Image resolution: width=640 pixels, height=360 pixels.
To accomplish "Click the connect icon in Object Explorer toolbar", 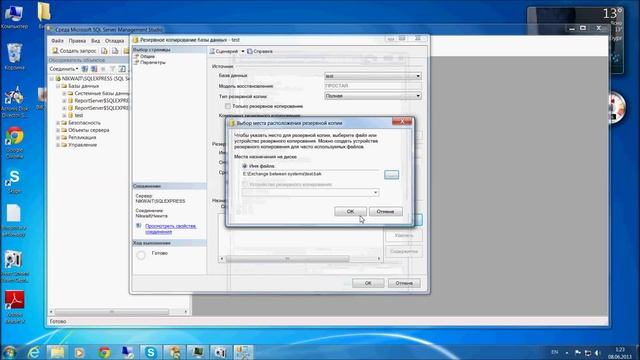I will coord(85,69).
